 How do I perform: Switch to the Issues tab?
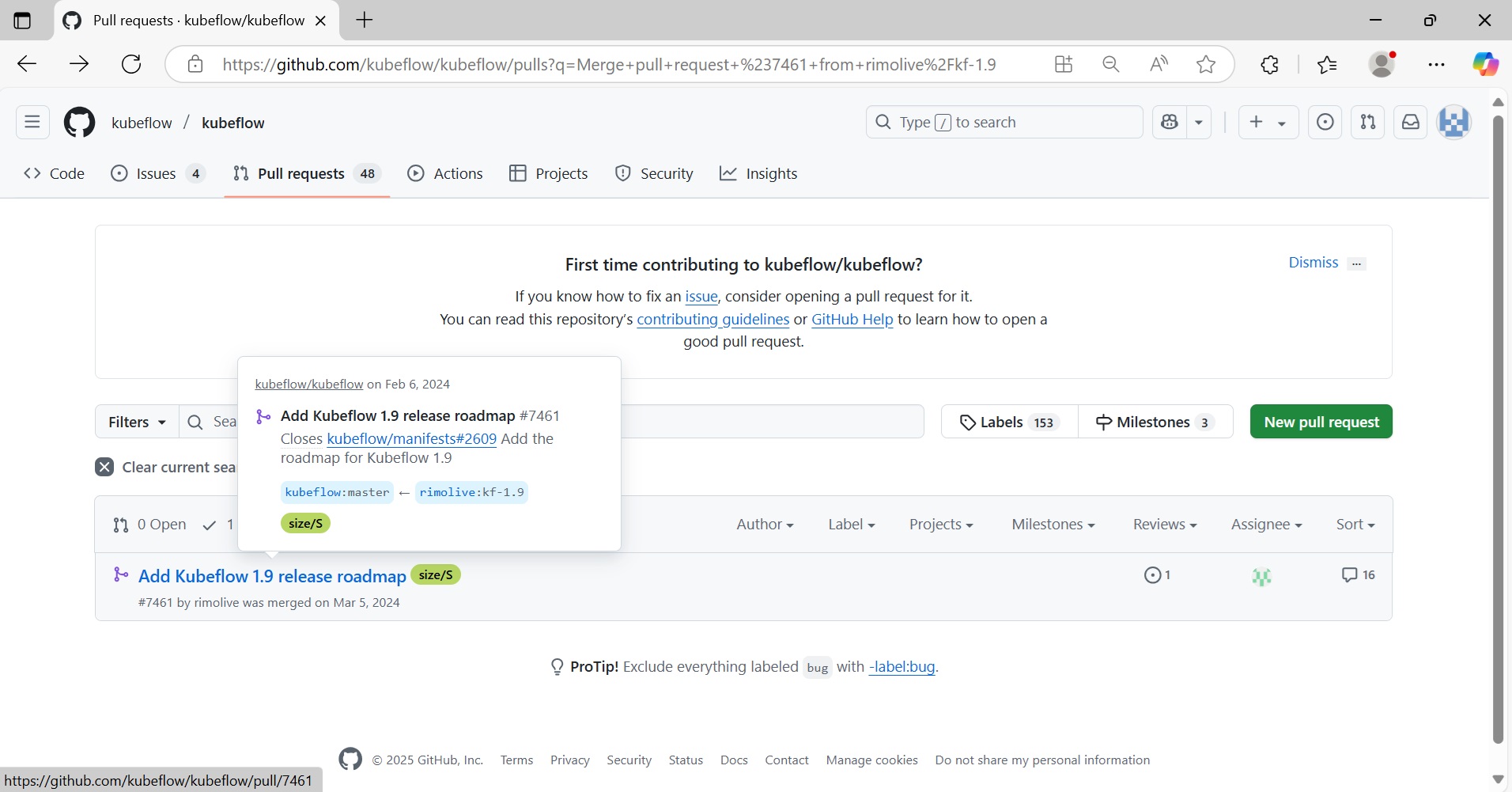tap(157, 173)
